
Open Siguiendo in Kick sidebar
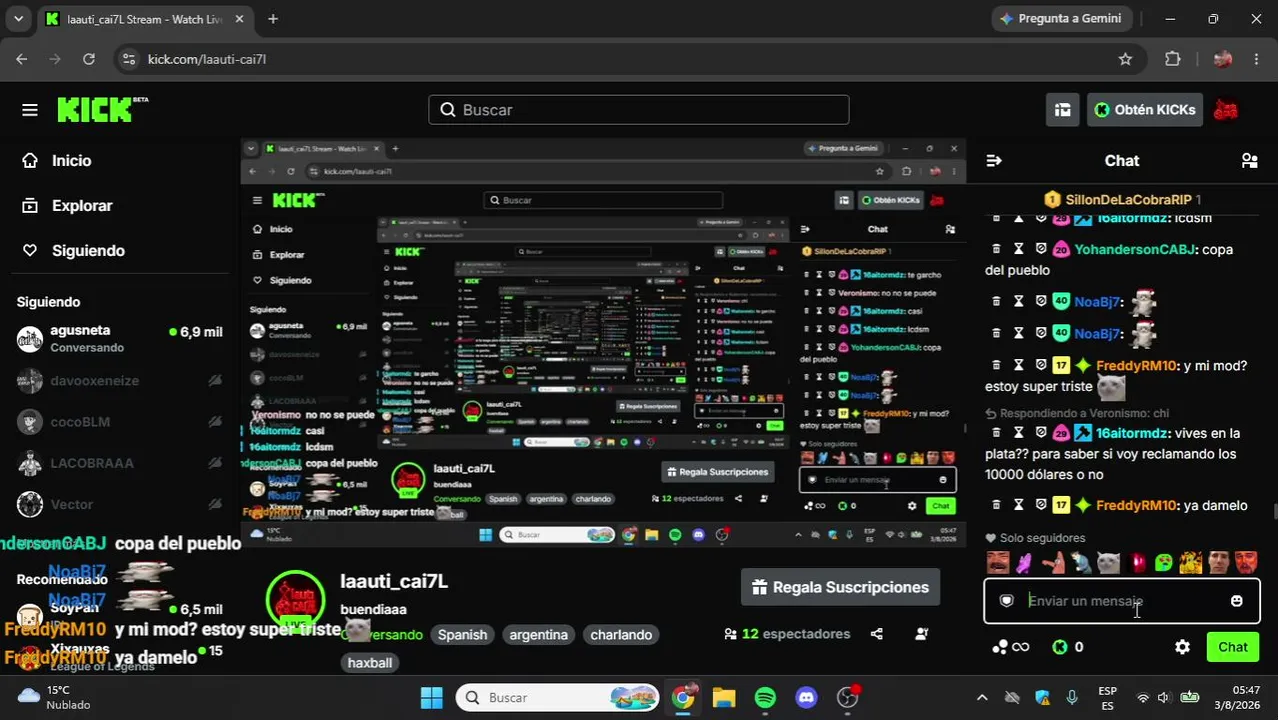tap(74, 250)
